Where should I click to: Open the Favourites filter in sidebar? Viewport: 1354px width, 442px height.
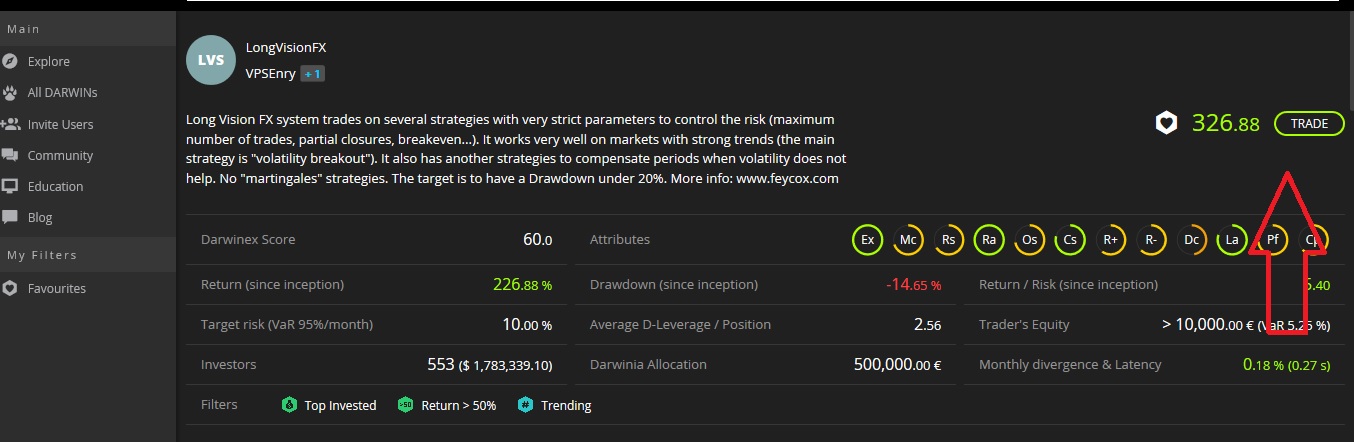(x=56, y=288)
